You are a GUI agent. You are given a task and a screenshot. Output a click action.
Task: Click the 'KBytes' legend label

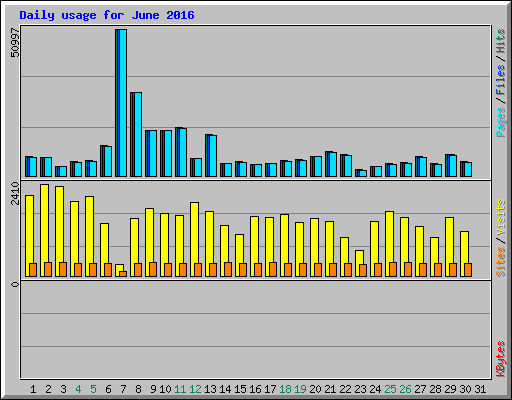tap(500, 359)
